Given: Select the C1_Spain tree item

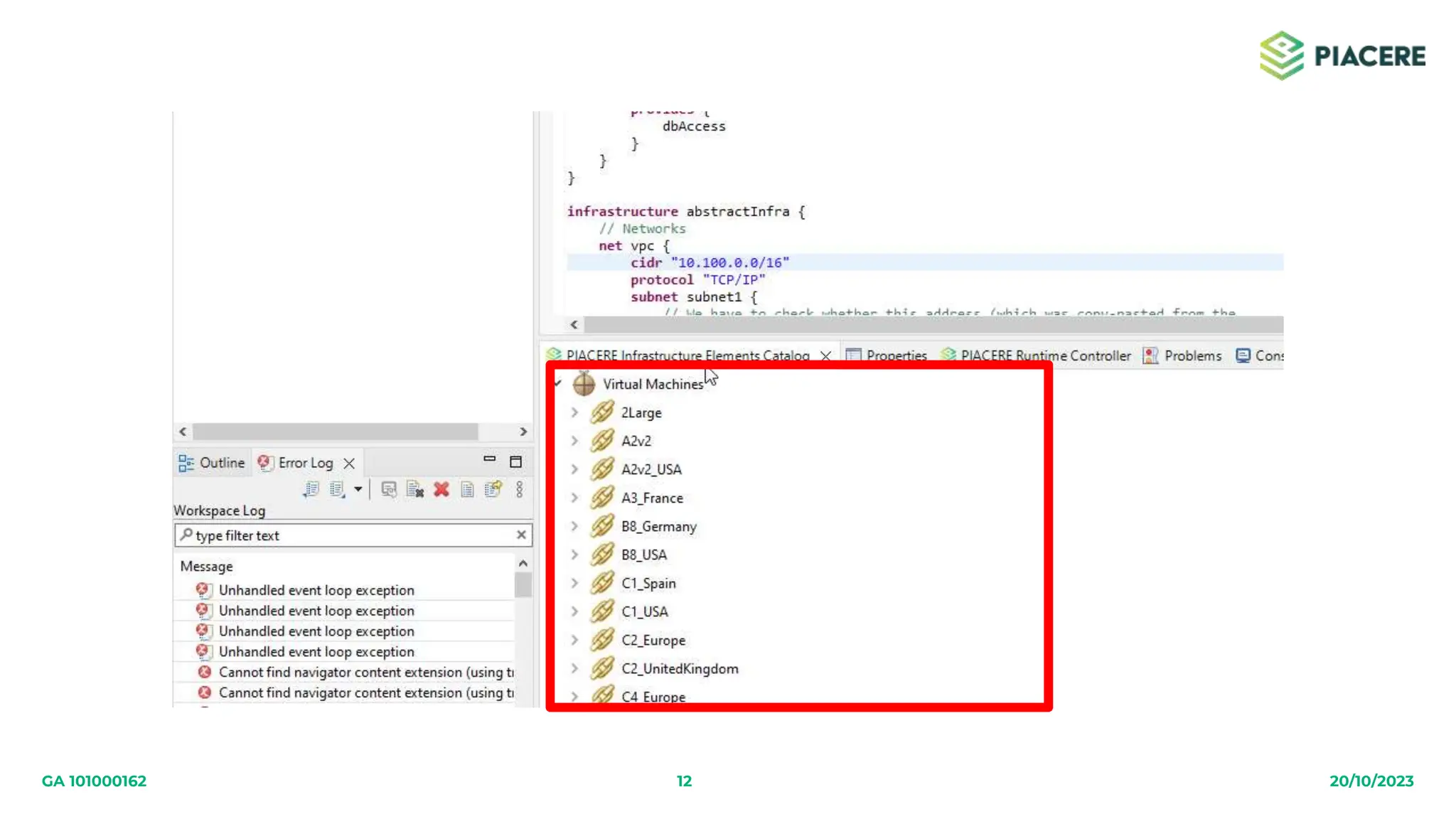Looking at the screenshot, I should pos(648,583).
